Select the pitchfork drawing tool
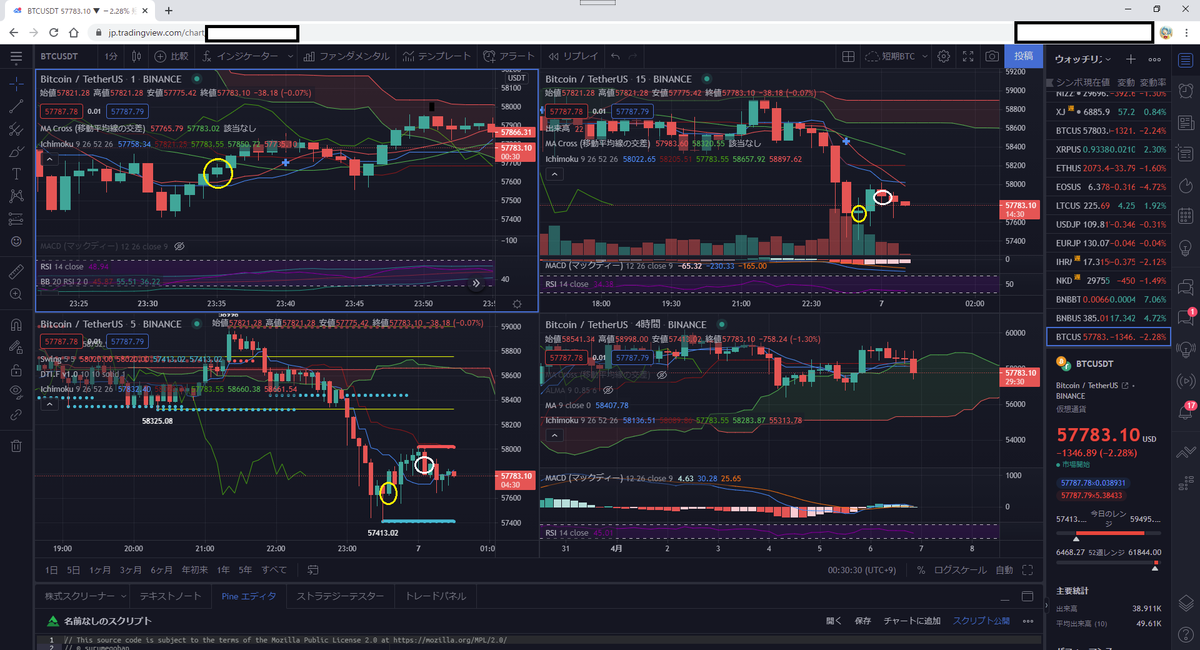1200x650 pixels. click(16, 128)
